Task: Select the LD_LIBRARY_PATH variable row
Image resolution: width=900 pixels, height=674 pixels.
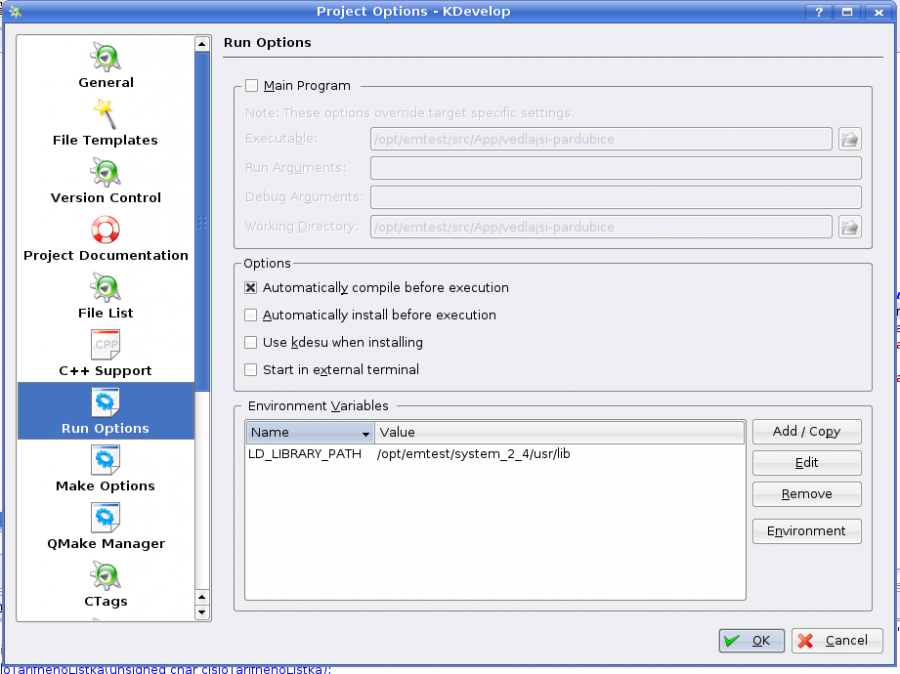Action: 304,454
